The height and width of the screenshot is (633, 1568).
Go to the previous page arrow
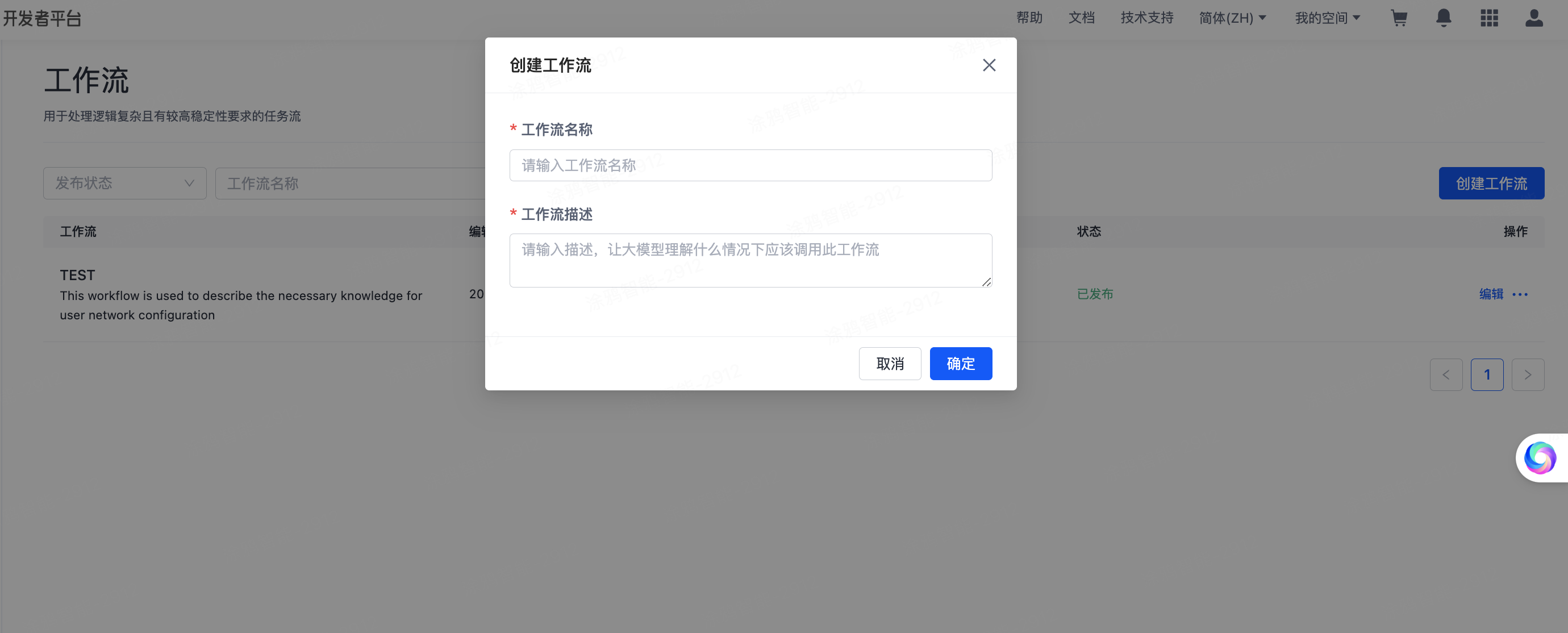click(1446, 375)
